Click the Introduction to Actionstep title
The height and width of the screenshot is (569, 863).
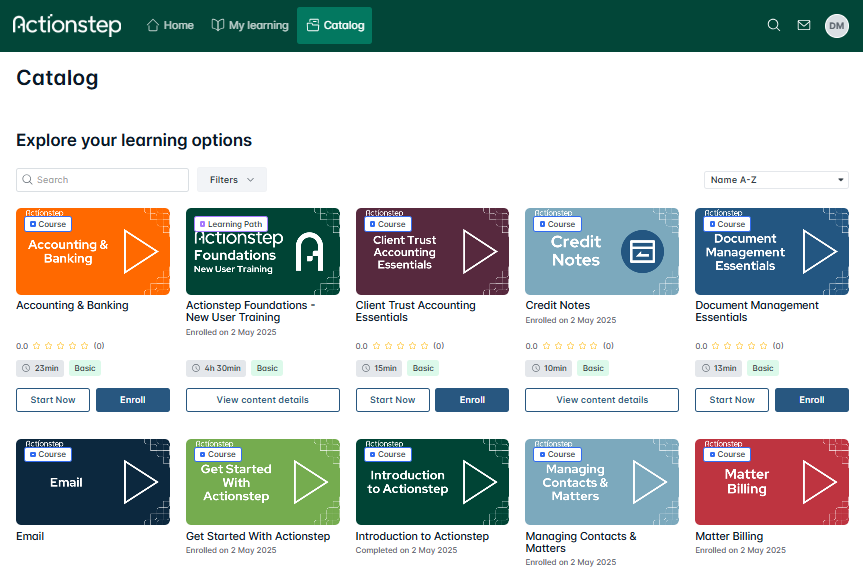click(x=422, y=537)
